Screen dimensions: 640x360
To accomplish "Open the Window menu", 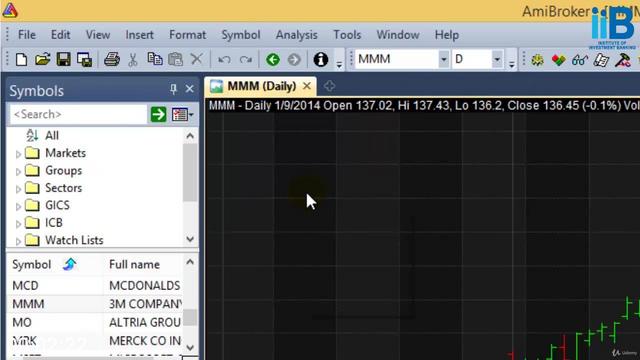I will [x=398, y=35].
